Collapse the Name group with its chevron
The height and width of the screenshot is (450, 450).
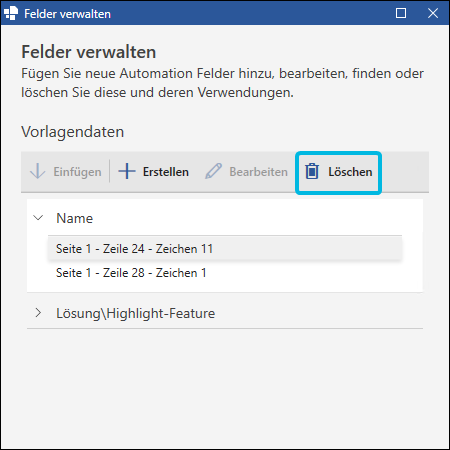[x=38, y=218]
